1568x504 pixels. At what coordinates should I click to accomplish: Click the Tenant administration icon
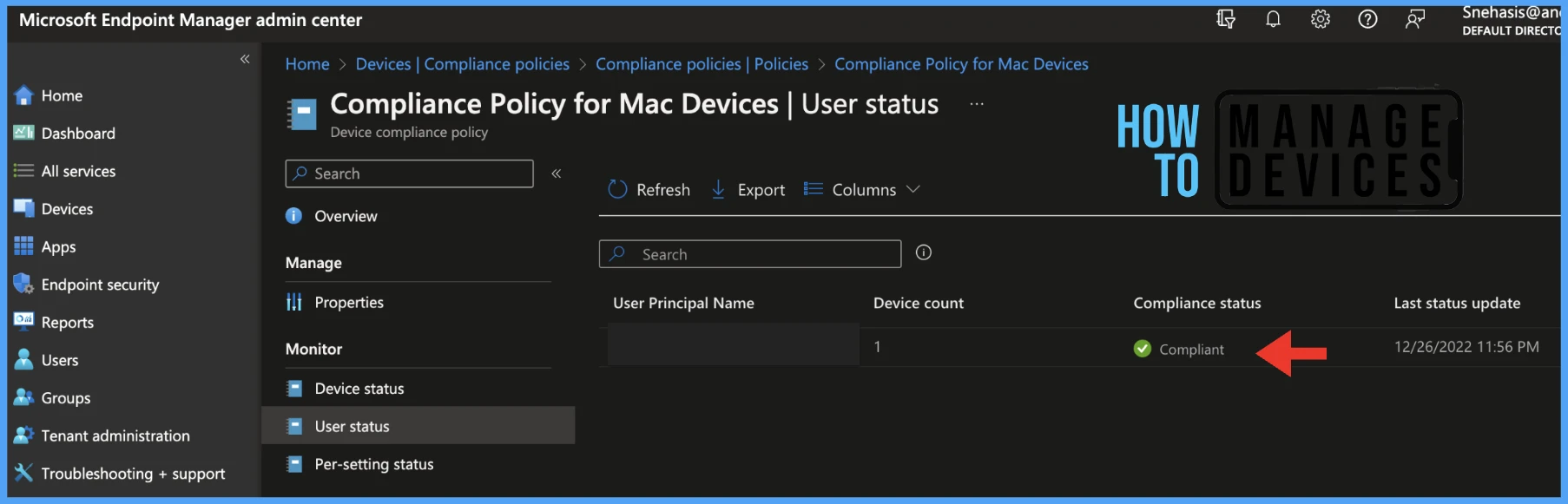tap(23, 435)
